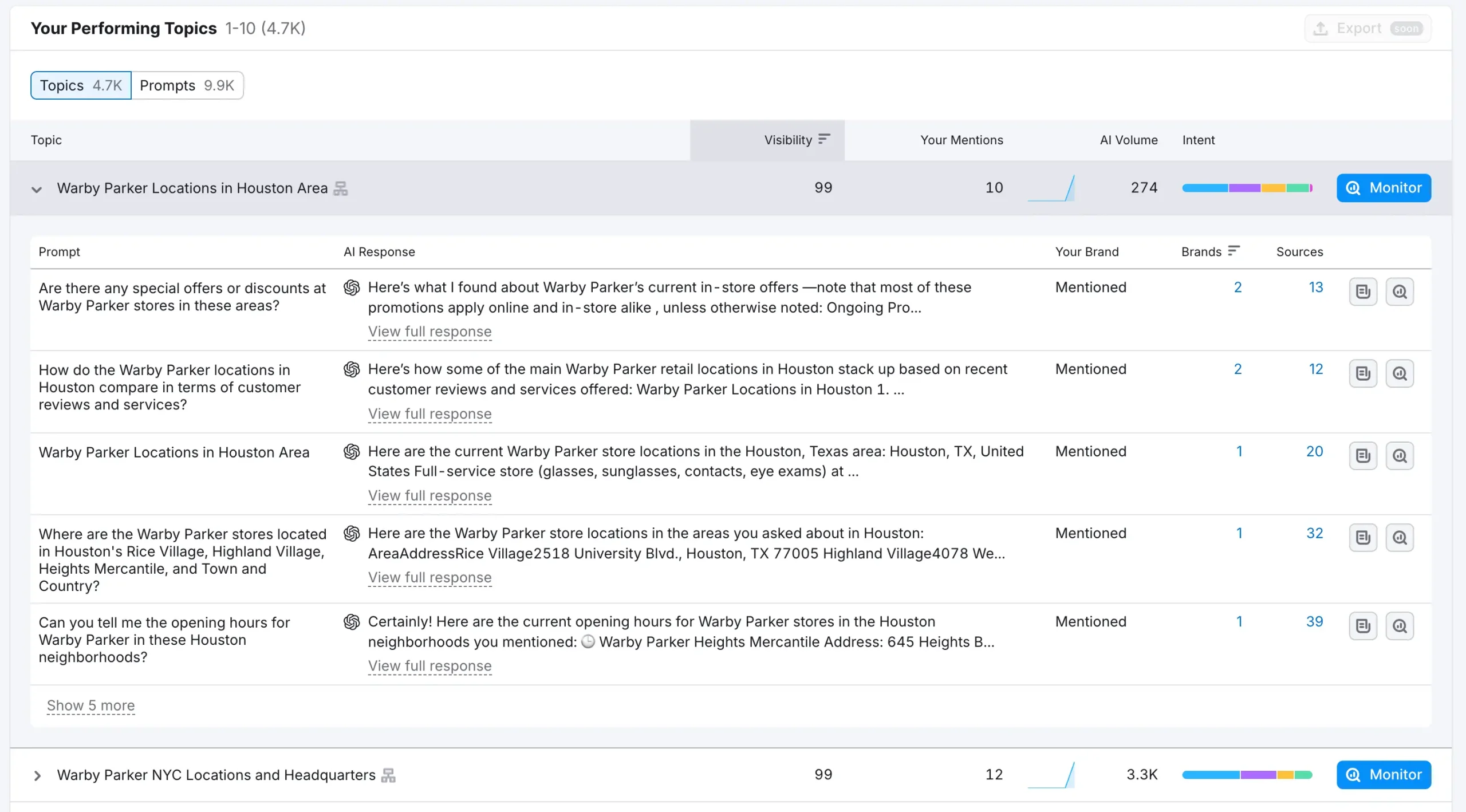Viewport: 1466px width, 812px height.
Task: Click the intent color bar for the Houston topic
Action: tap(1247, 188)
